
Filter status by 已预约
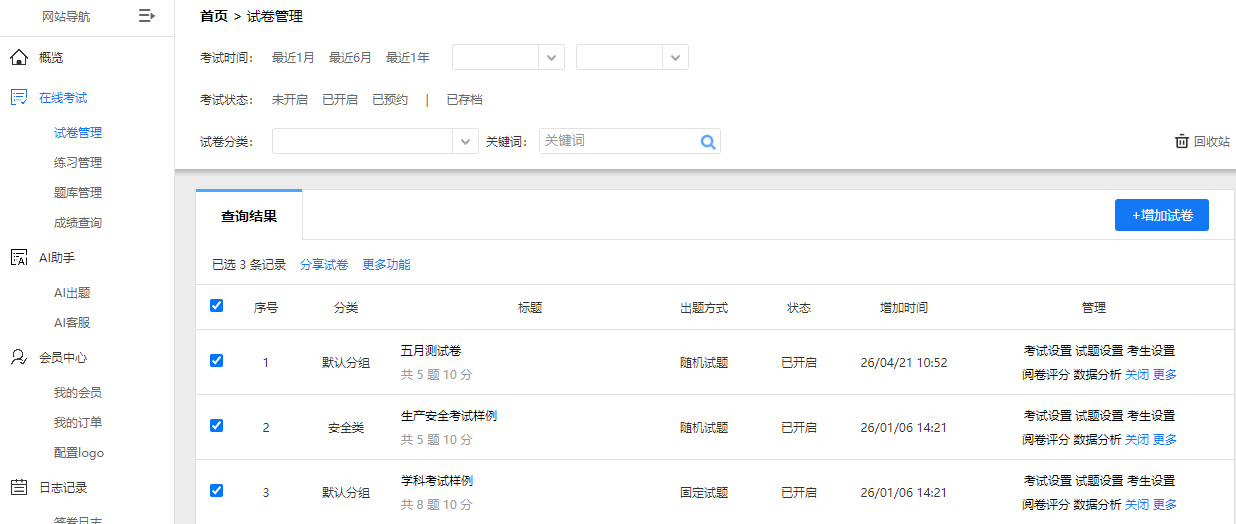tap(390, 100)
